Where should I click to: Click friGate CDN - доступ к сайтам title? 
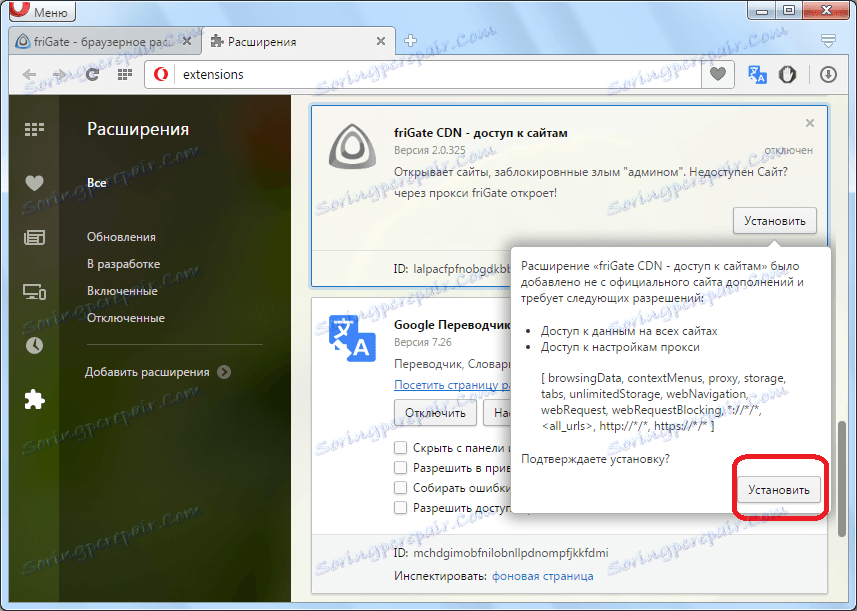click(x=480, y=133)
